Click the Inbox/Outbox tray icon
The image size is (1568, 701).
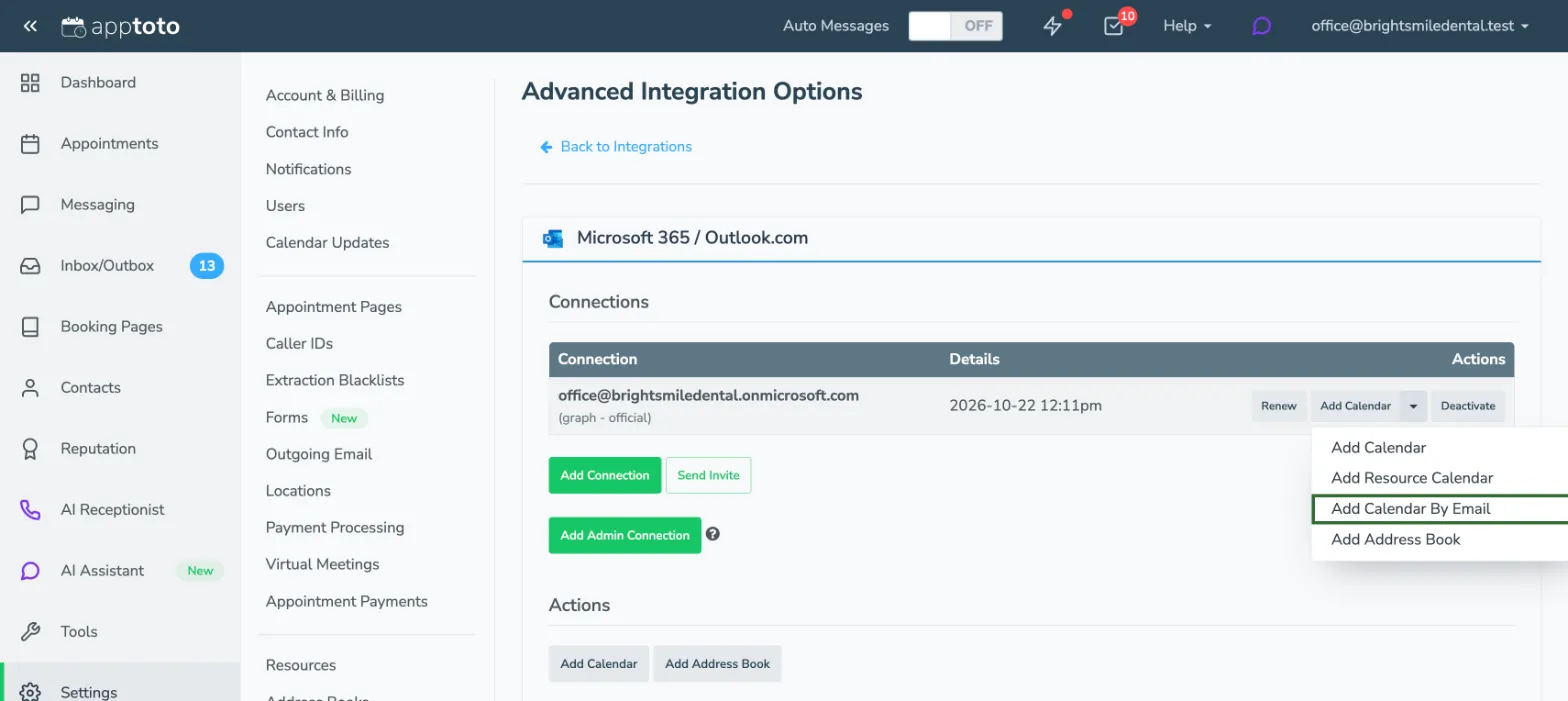click(30, 265)
